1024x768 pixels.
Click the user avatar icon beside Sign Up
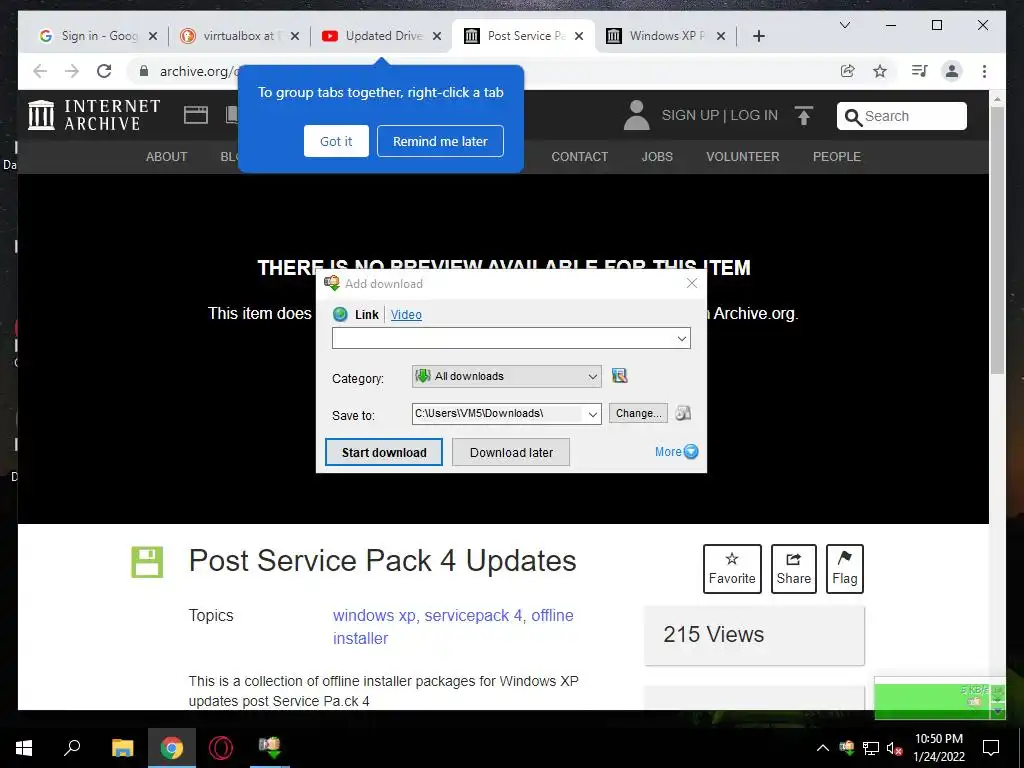pos(636,115)
